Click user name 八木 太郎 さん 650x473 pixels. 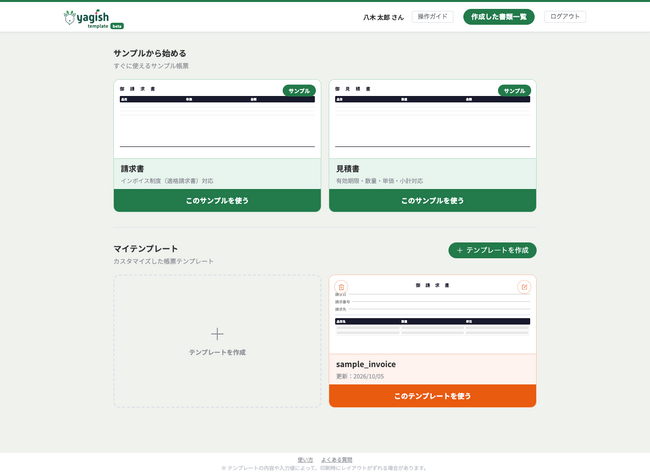coord(383,17)
